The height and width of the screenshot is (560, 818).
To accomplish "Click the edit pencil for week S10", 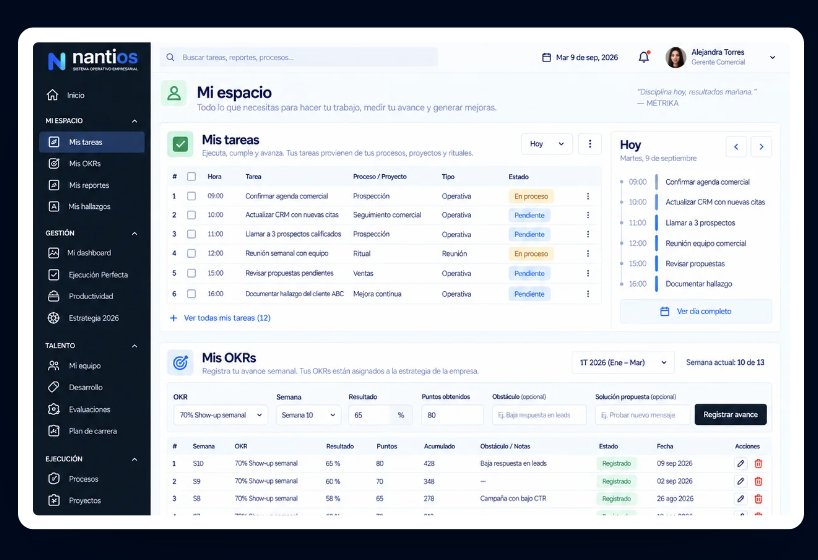I will [740, 463].
